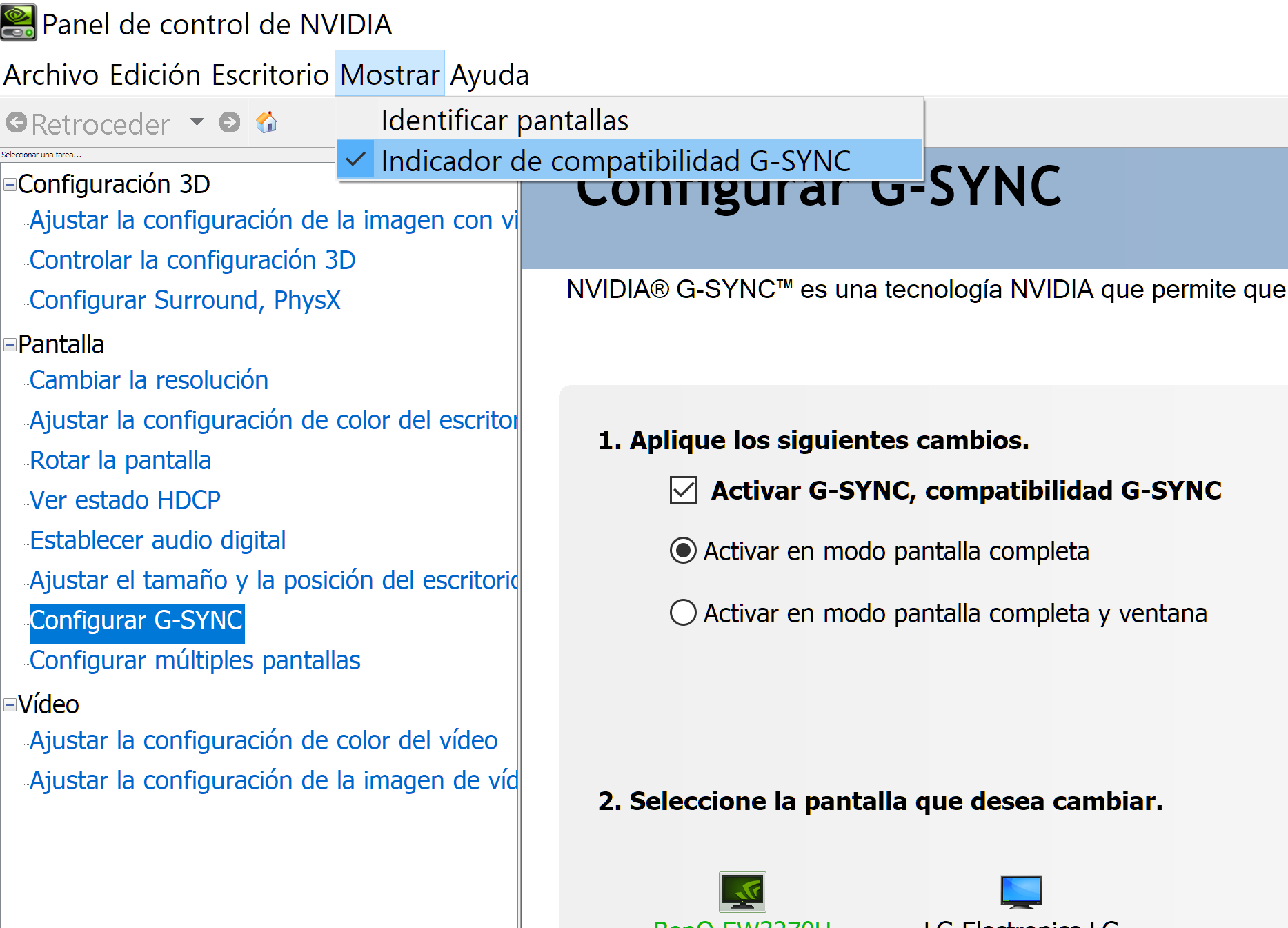Image resolution: width=1288 pixels, height=928 pixels.
Task: Click the Retroceder back arrow icon
Action: click(x=17, y=123)
